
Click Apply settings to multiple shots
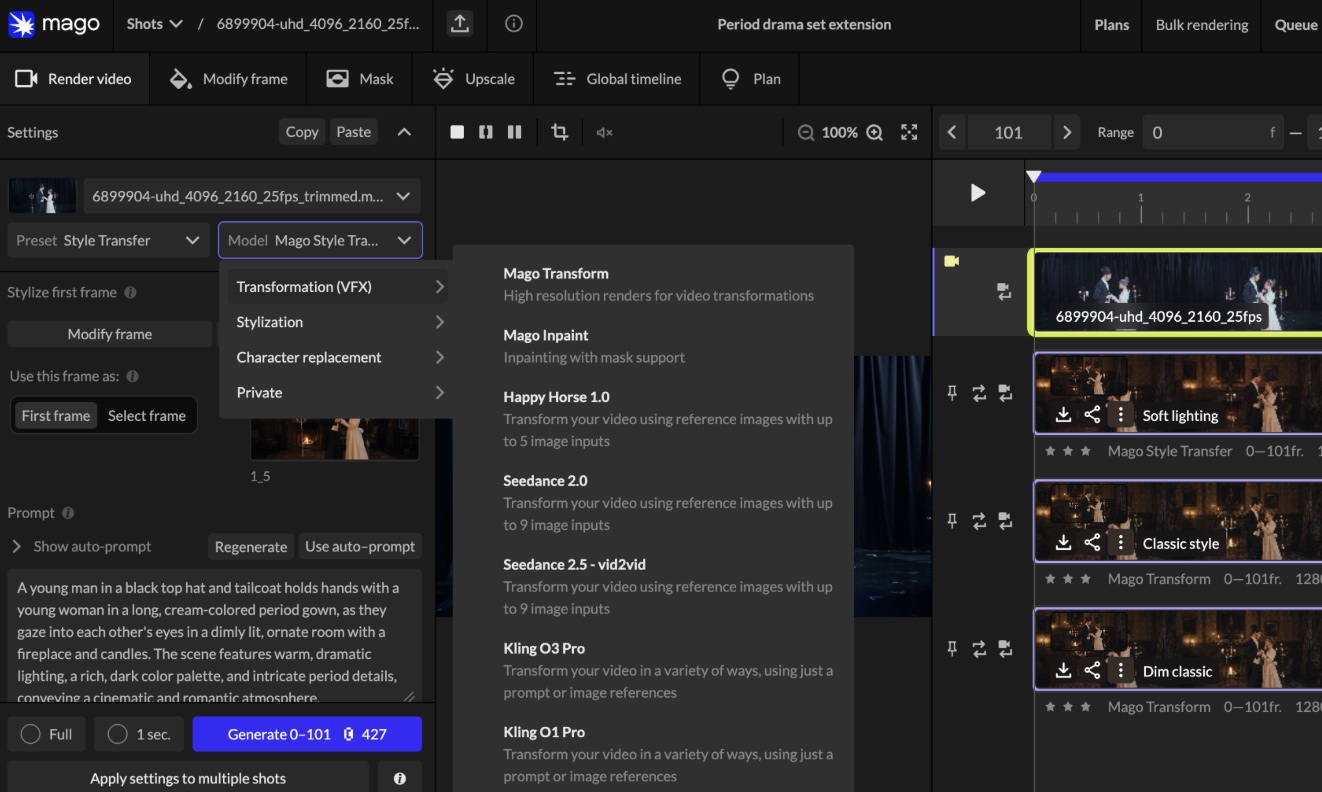188,778
